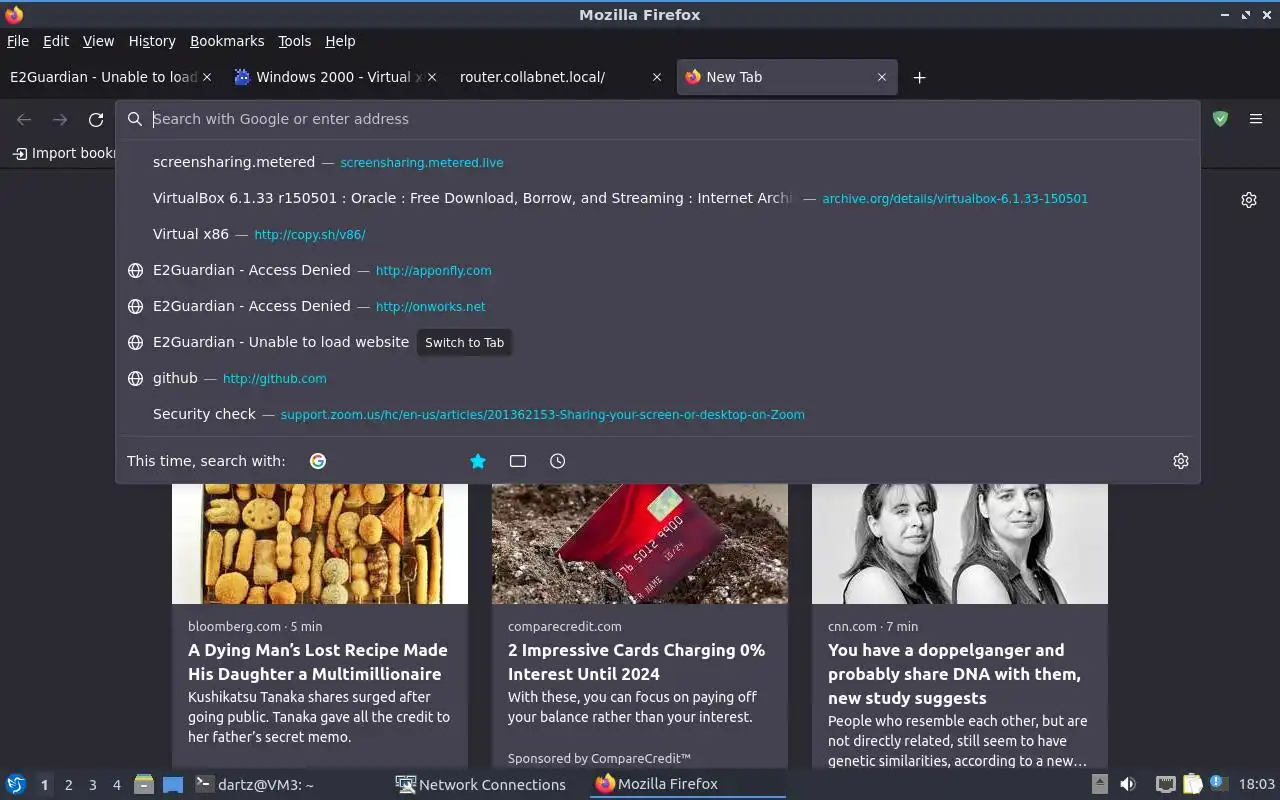
Task: Open the Tools menu
Action: pyautogui.click(x=294, y=41)
